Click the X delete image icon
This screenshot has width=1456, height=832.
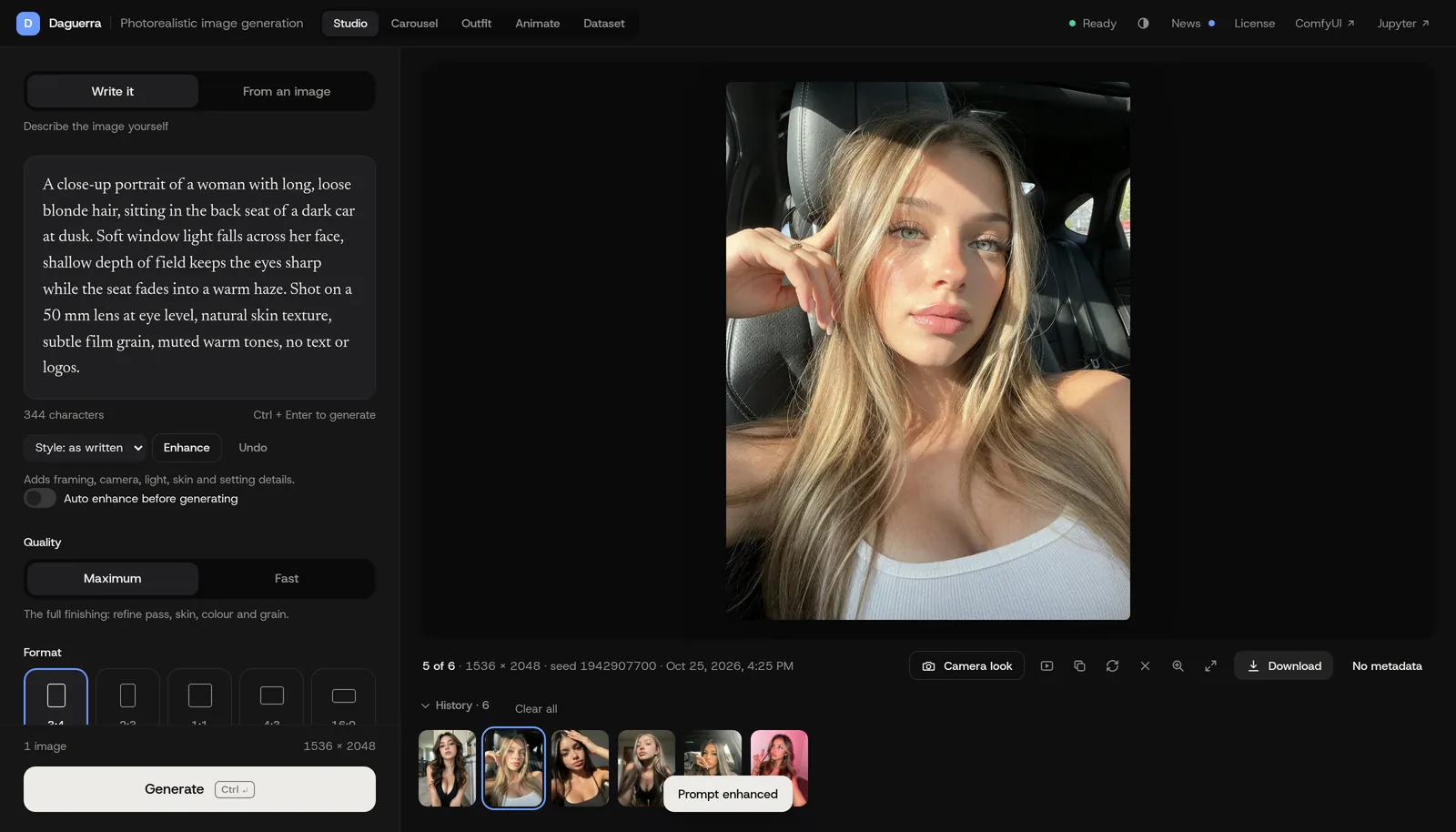pos(1145,665)
